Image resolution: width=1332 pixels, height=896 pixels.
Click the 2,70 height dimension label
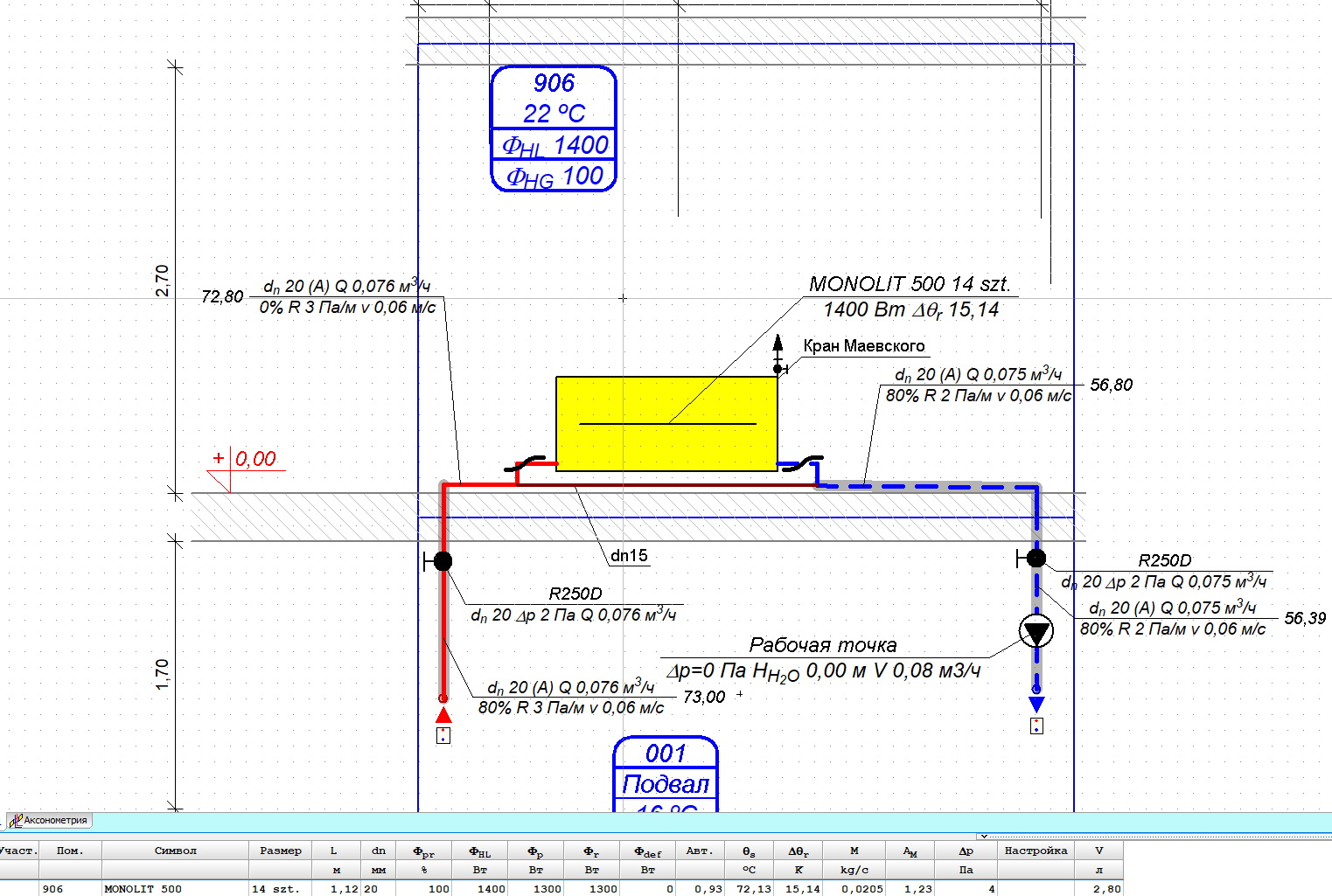(x=163, y=281)
